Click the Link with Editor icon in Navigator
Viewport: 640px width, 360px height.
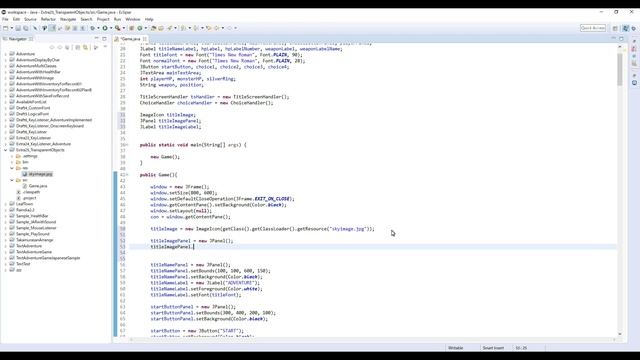[85, 47]
